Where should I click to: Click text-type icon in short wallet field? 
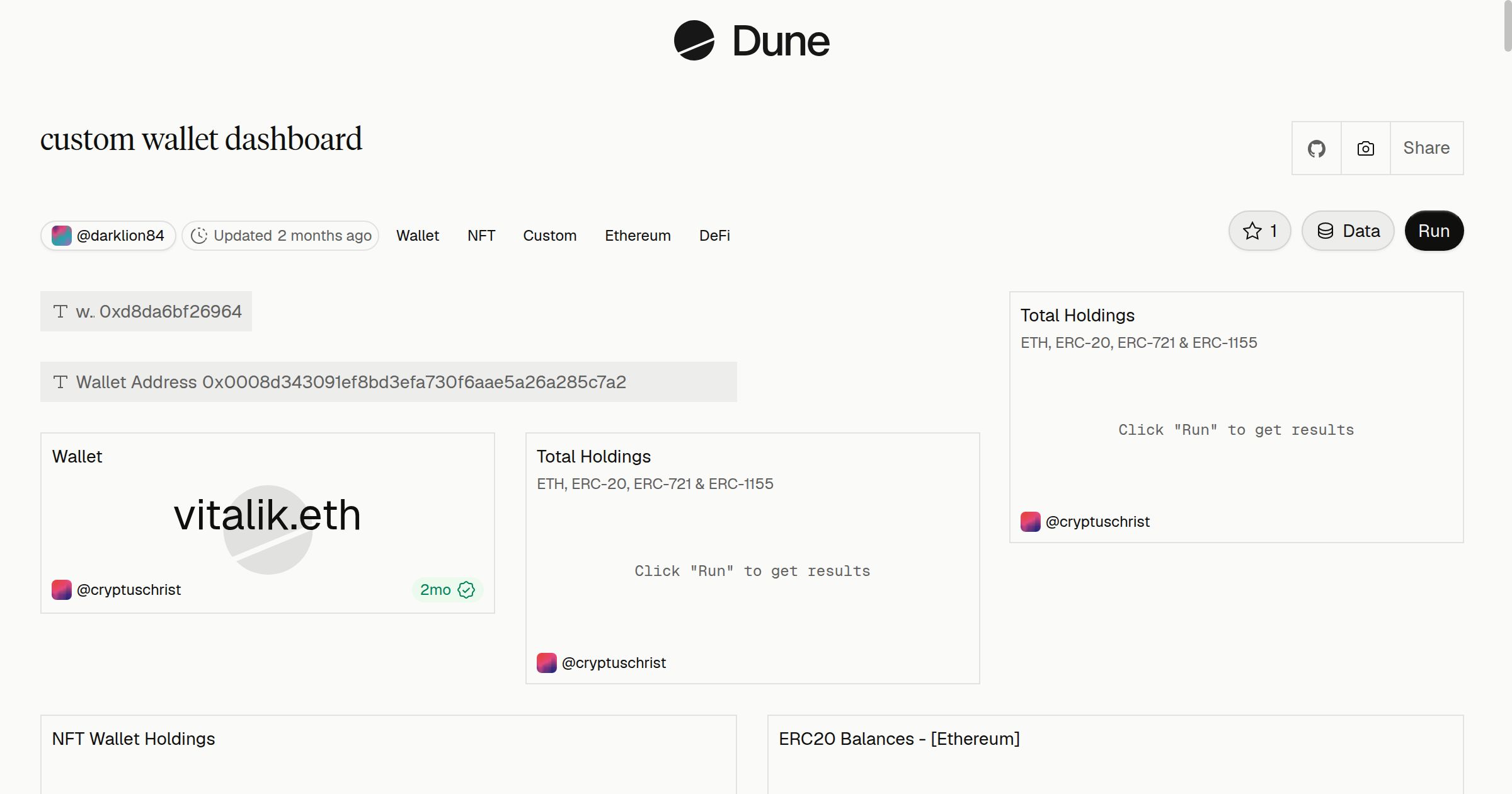(60, 311)
